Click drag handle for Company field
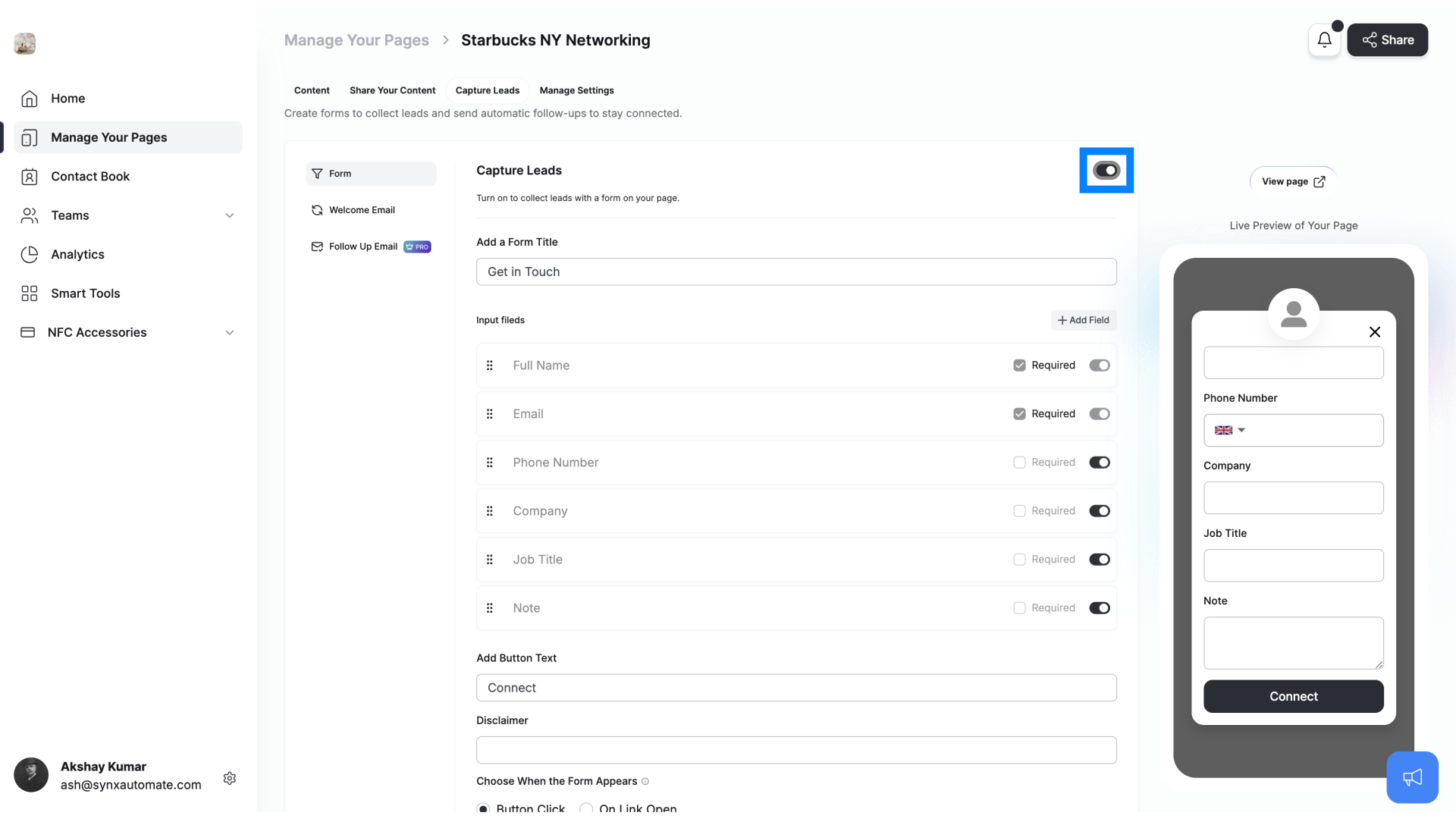 pyautogui.click(x=490, y=511)
